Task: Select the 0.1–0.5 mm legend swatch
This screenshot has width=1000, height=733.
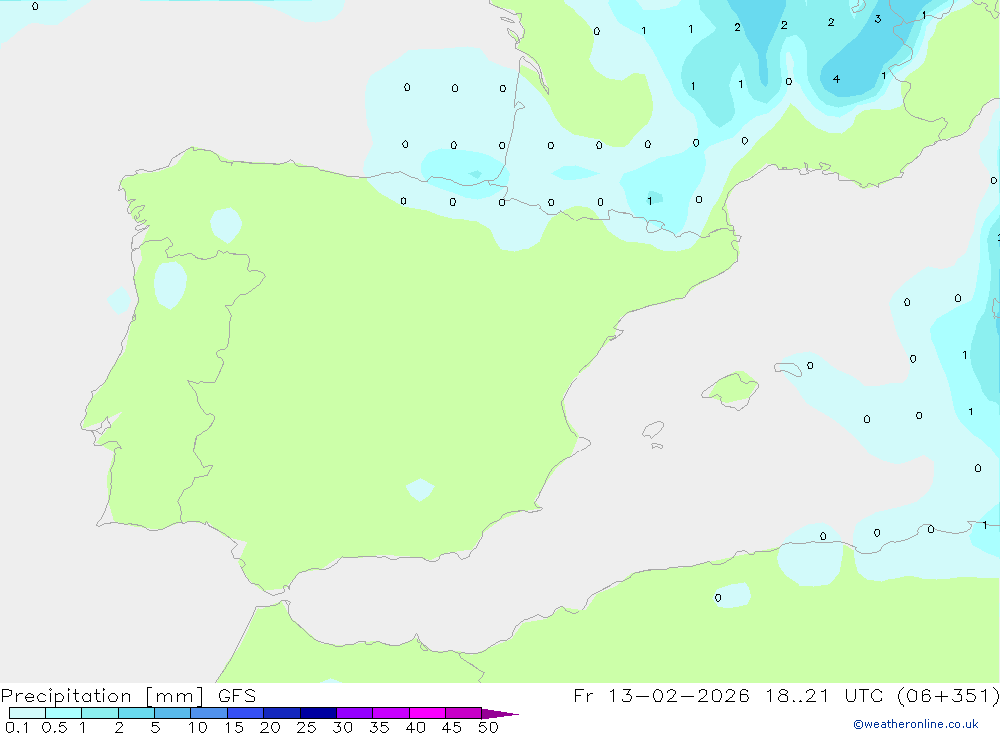Action: click(27, 713)
